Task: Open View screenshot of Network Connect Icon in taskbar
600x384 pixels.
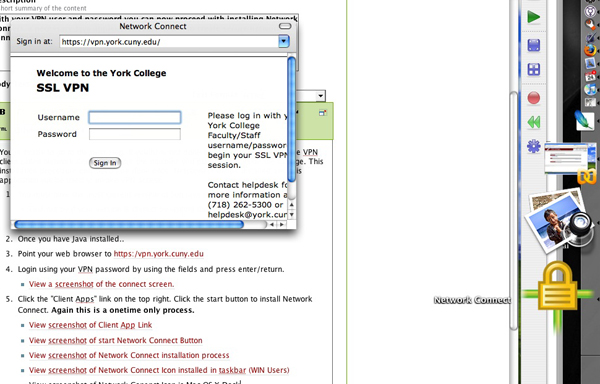Action: pyautogui.click(x=159, y=370)
